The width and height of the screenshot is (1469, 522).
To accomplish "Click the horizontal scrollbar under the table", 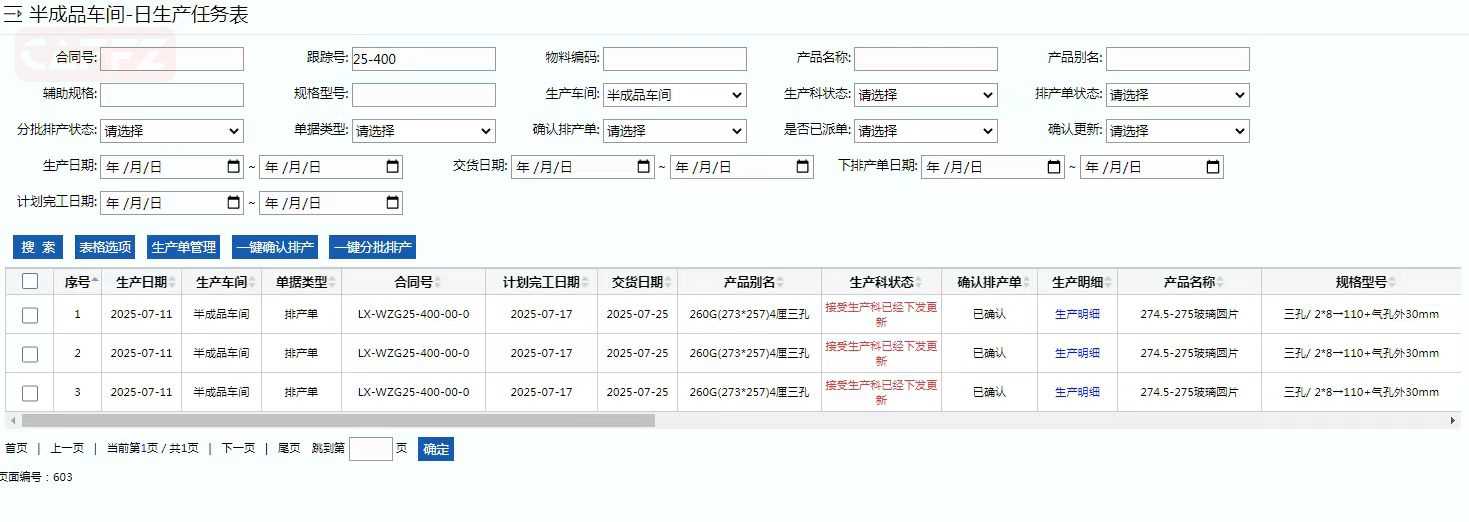I will pyautogui.click(x=338, y=421).
